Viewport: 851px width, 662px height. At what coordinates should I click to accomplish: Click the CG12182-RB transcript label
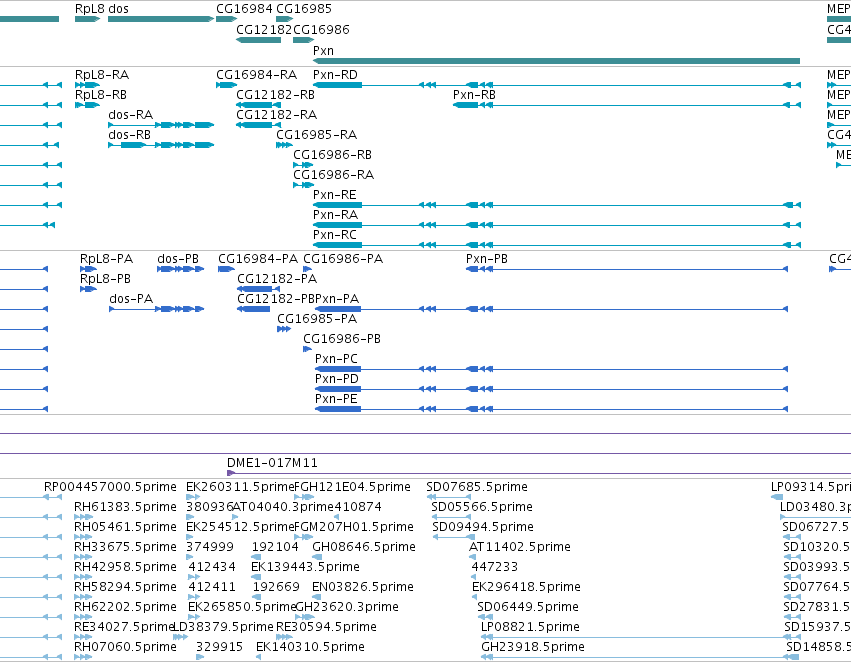[x=276, y=94]
